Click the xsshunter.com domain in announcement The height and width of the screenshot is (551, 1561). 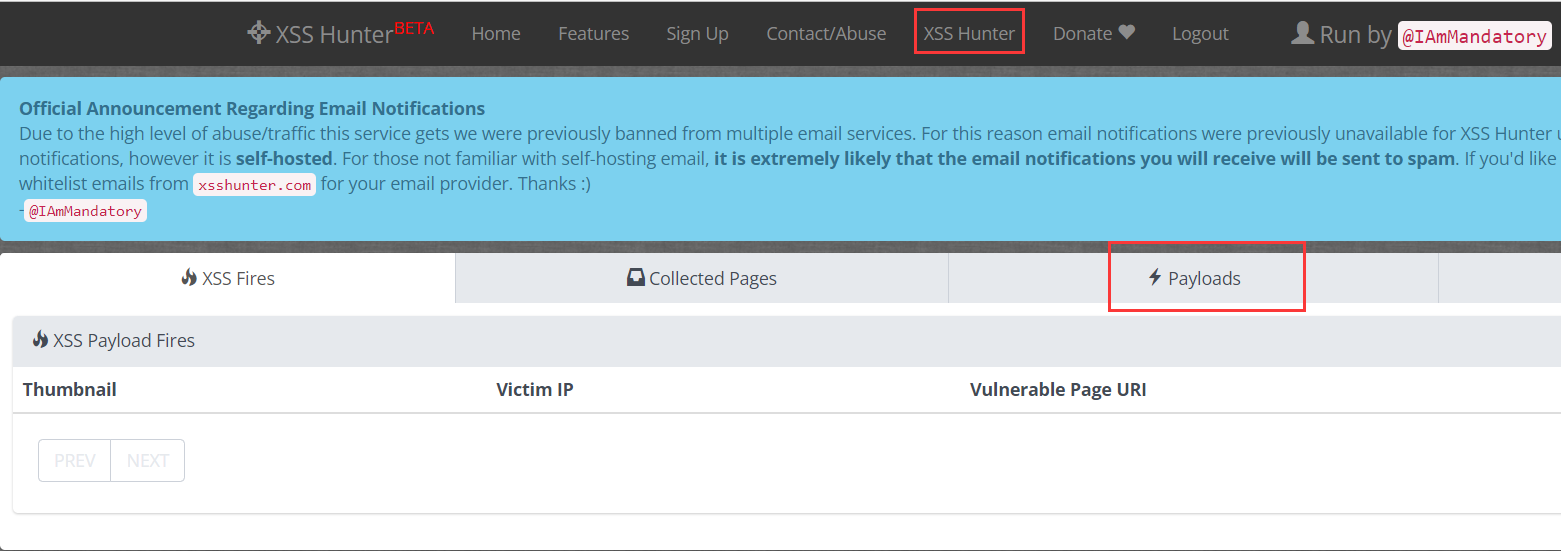point(254,185)
